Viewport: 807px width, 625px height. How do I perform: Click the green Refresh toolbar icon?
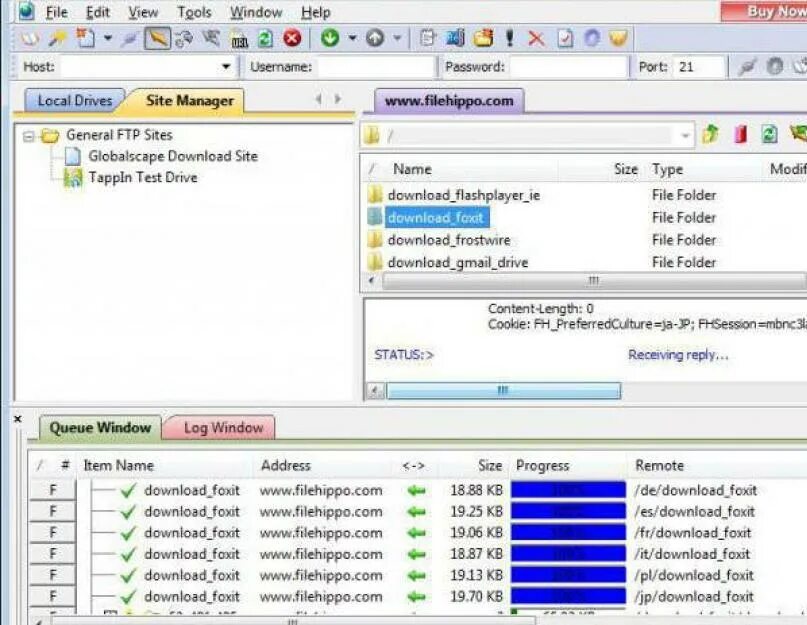[266, 39]
